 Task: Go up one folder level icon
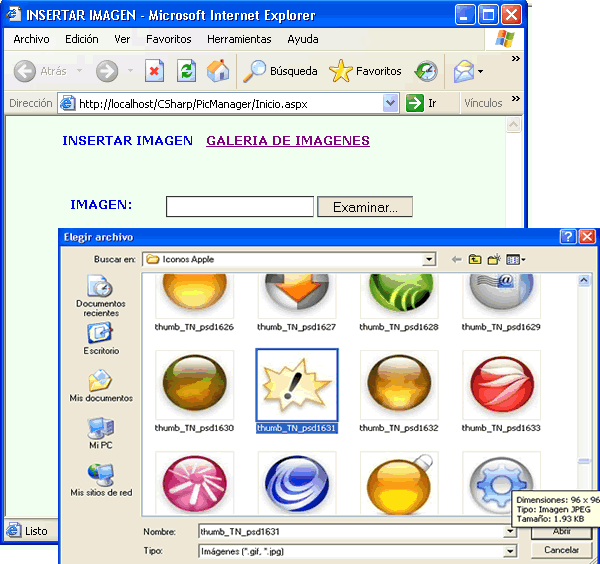pyautogui.click(x=475, y=259)
